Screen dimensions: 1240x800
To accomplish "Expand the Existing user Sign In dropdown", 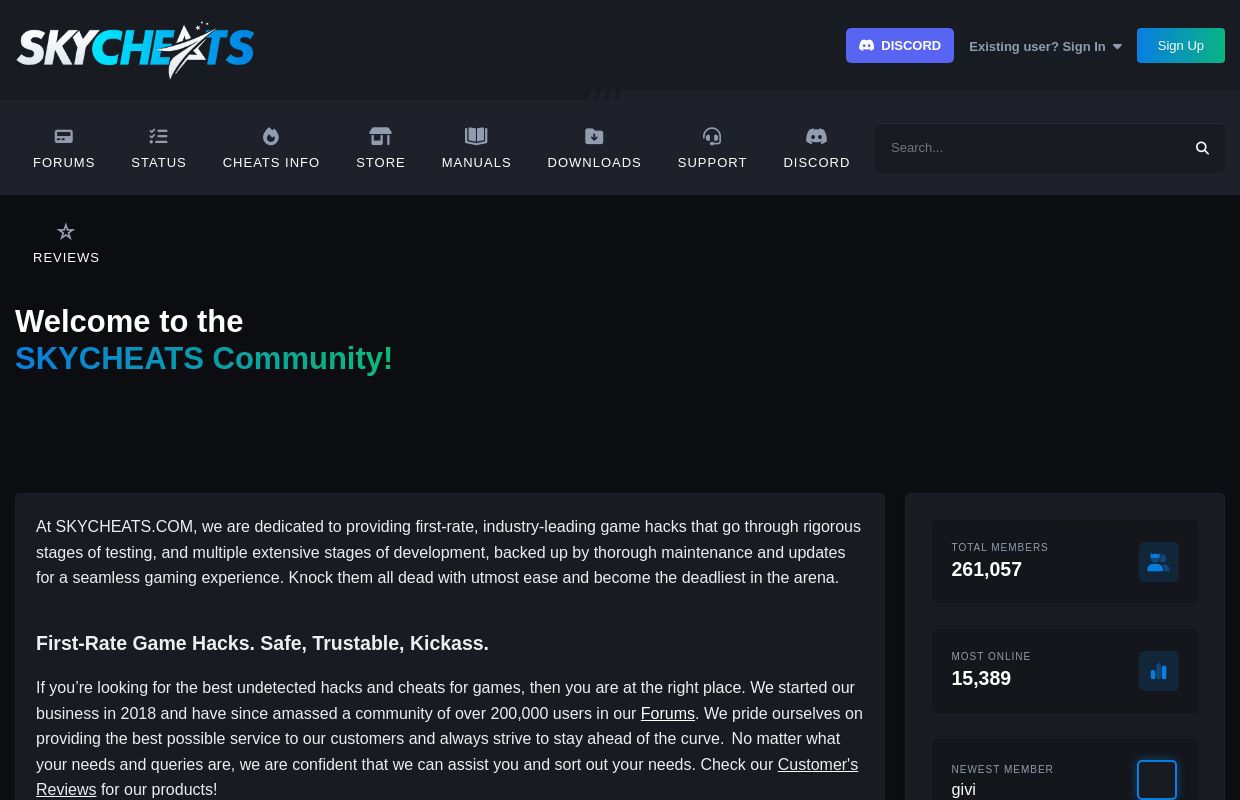I will point(1045,47).
